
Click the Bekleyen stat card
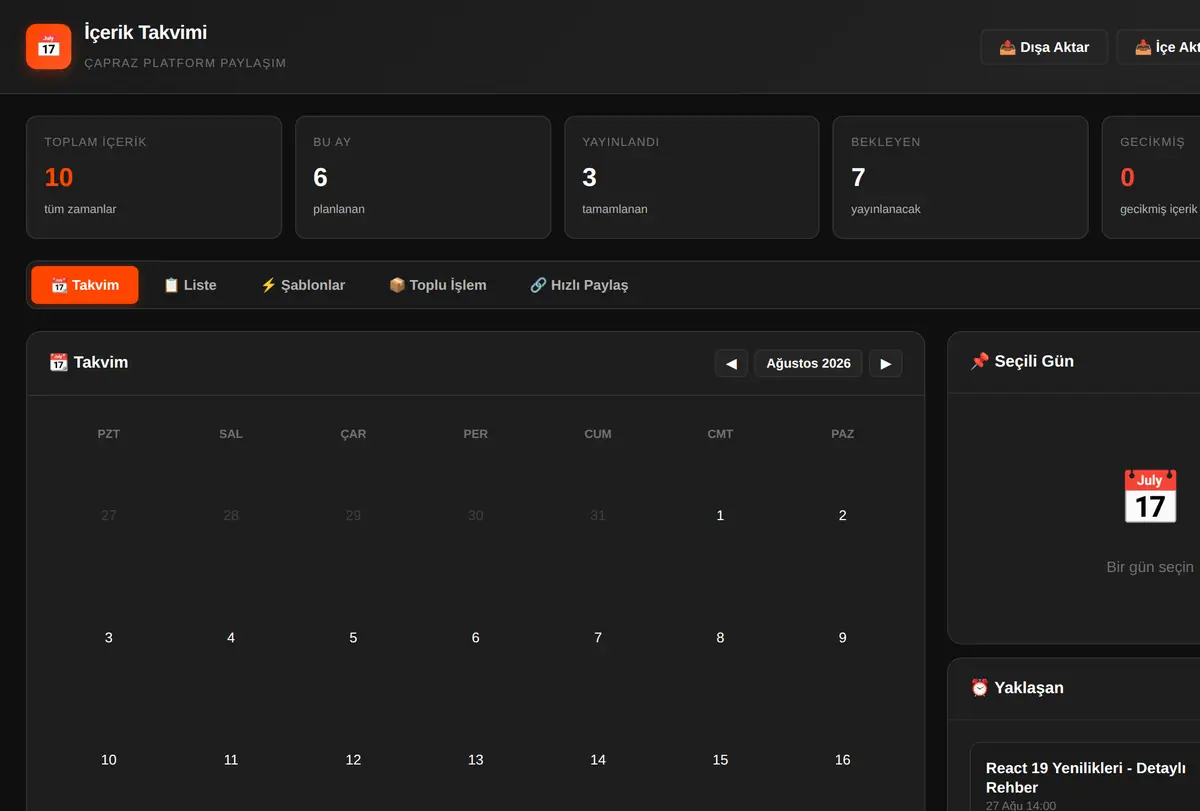click(x=960, y=177)
